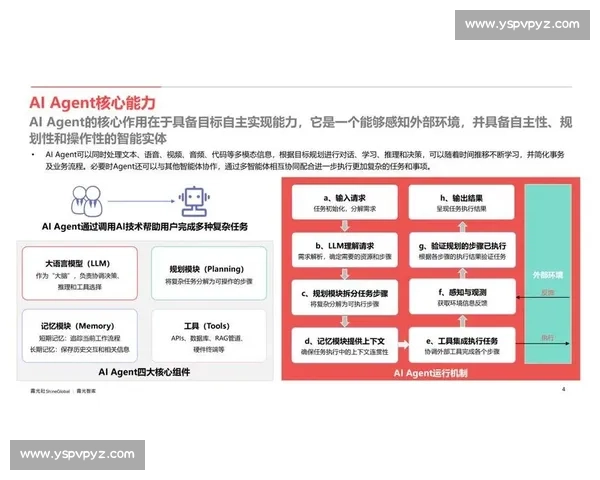Click the footer logo "霞光社ShineGlobal"
This screenshot has height=480, width=600.
(x=50, y=391)
